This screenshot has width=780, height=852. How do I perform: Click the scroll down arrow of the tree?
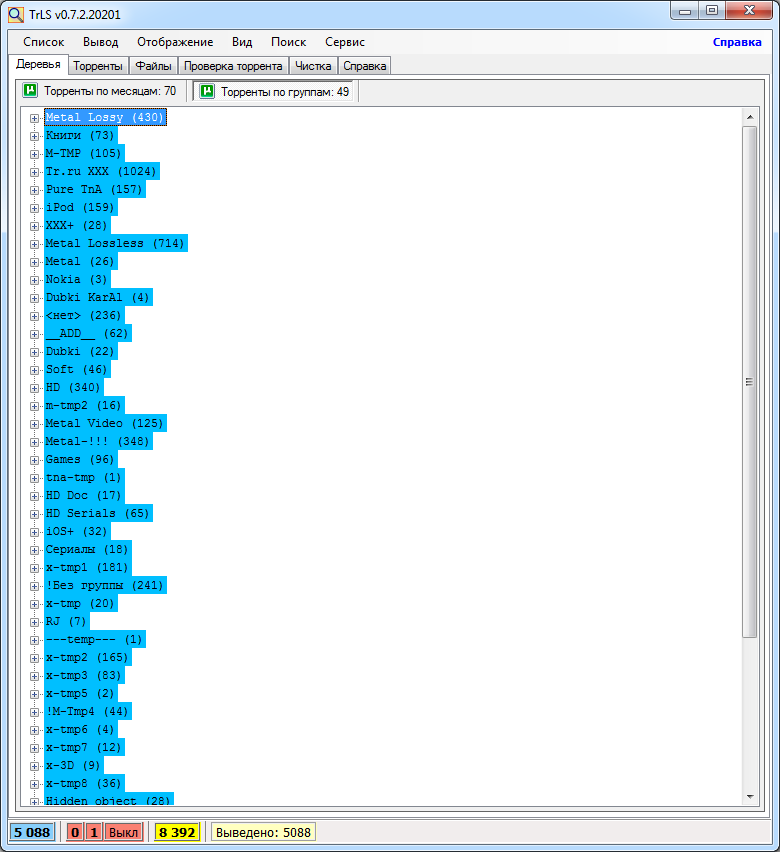pos(750,797)
